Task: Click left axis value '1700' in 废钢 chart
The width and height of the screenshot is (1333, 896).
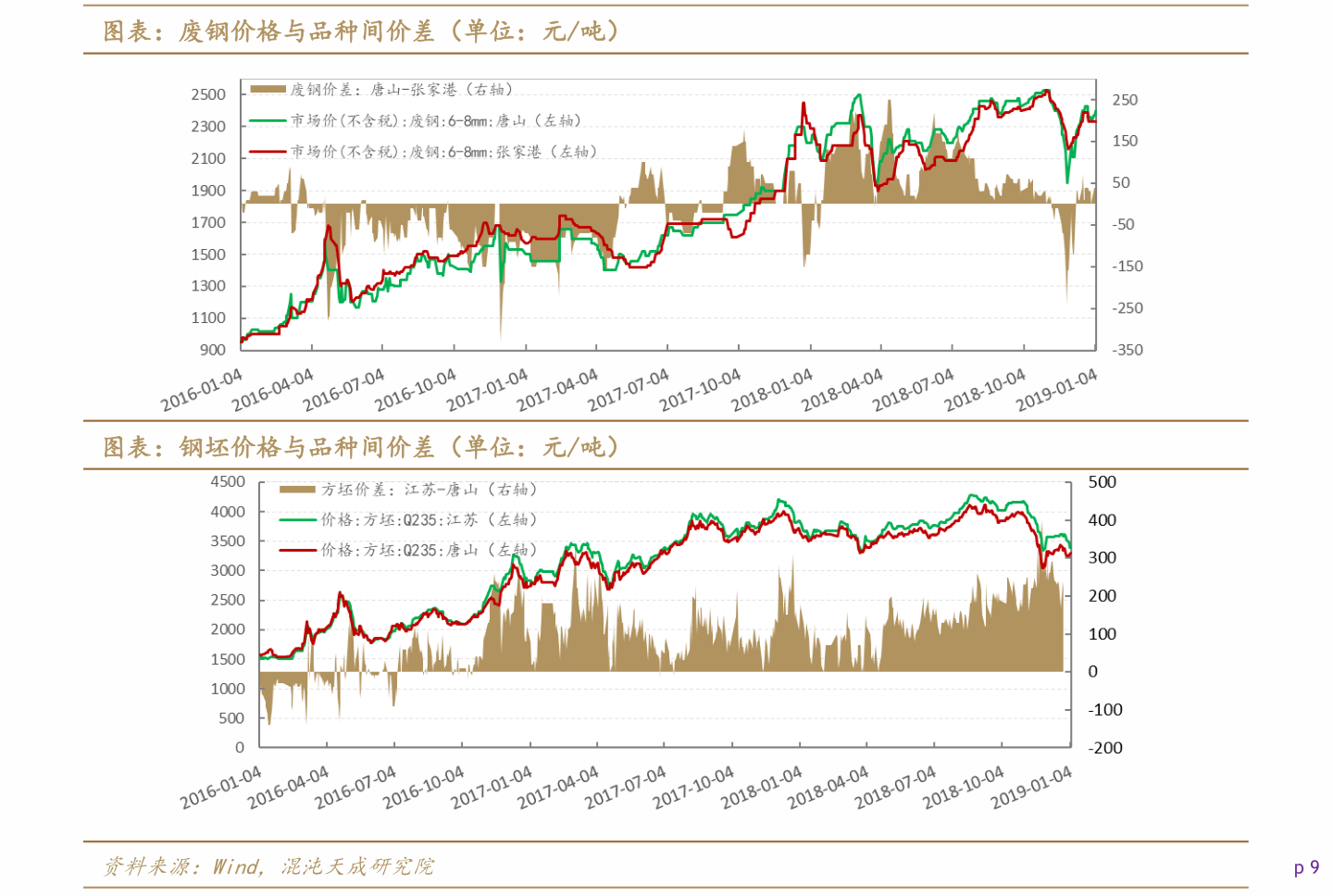Action: 208,222
